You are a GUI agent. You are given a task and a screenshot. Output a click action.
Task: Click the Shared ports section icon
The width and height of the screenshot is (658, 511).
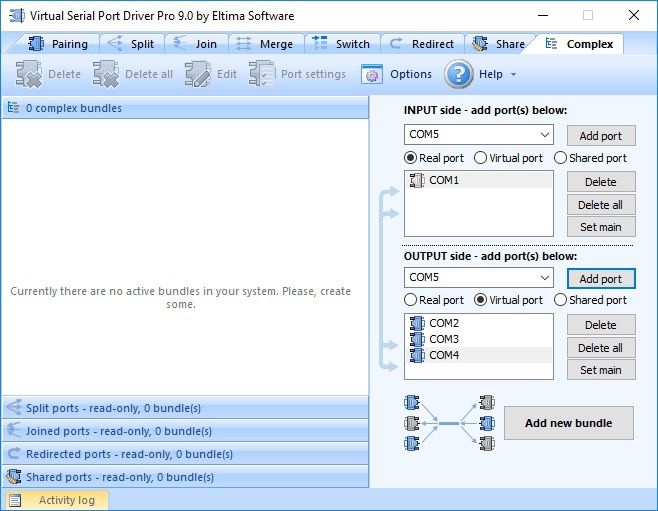[x=14, y=477]
